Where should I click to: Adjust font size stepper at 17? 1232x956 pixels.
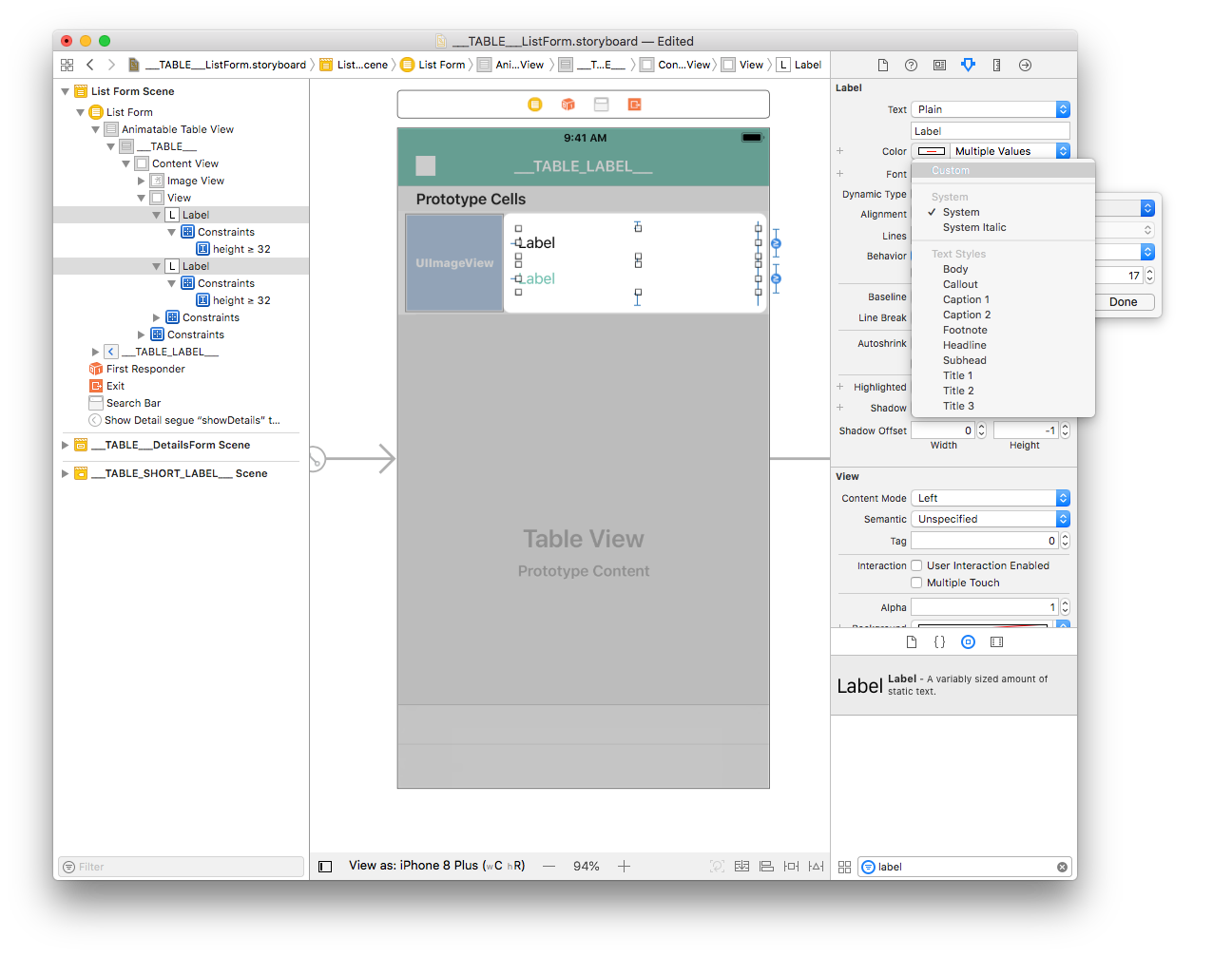point(1149,276)
